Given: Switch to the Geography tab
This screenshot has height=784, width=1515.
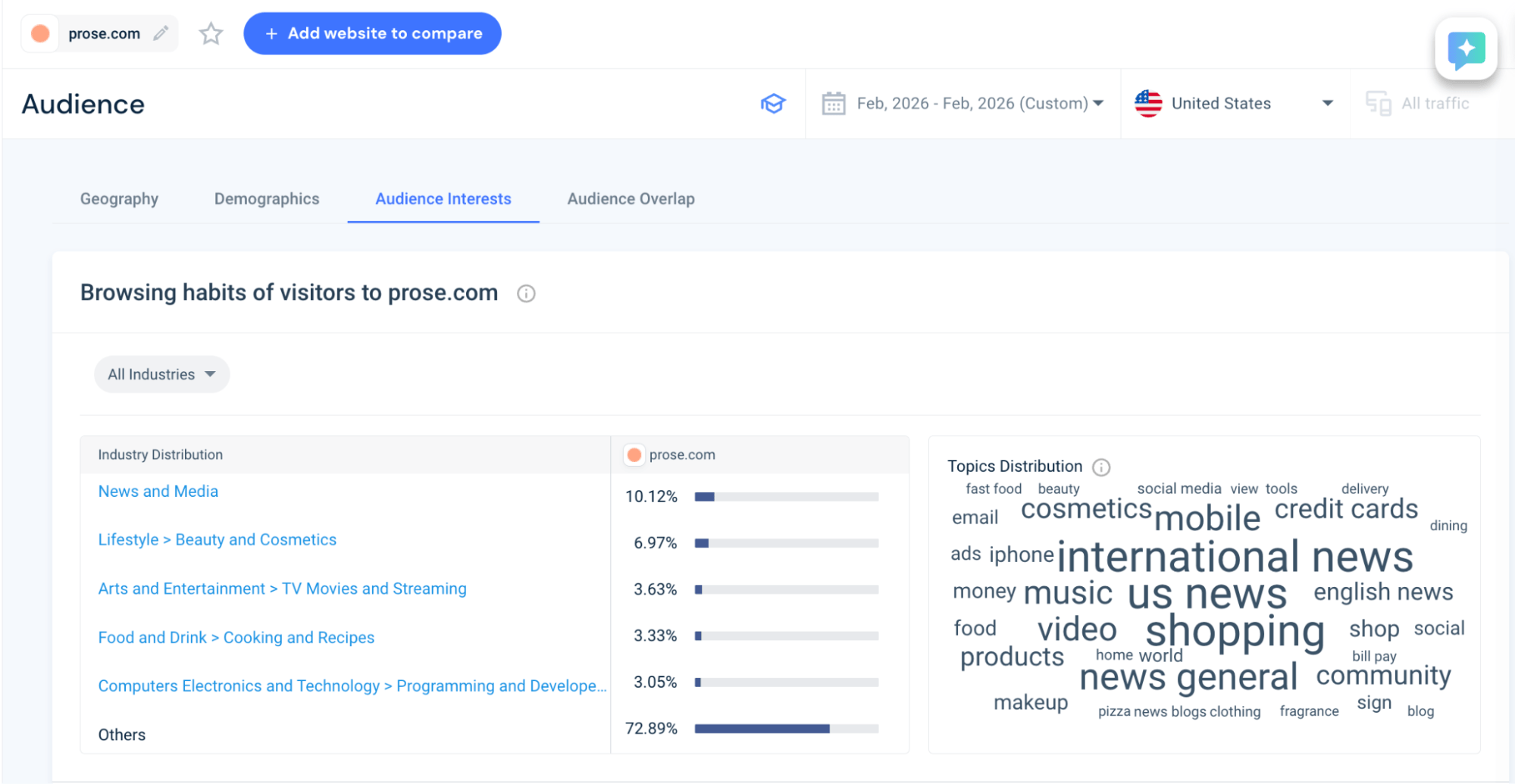Looking at the screenshot, I should [x=119, y=198].
